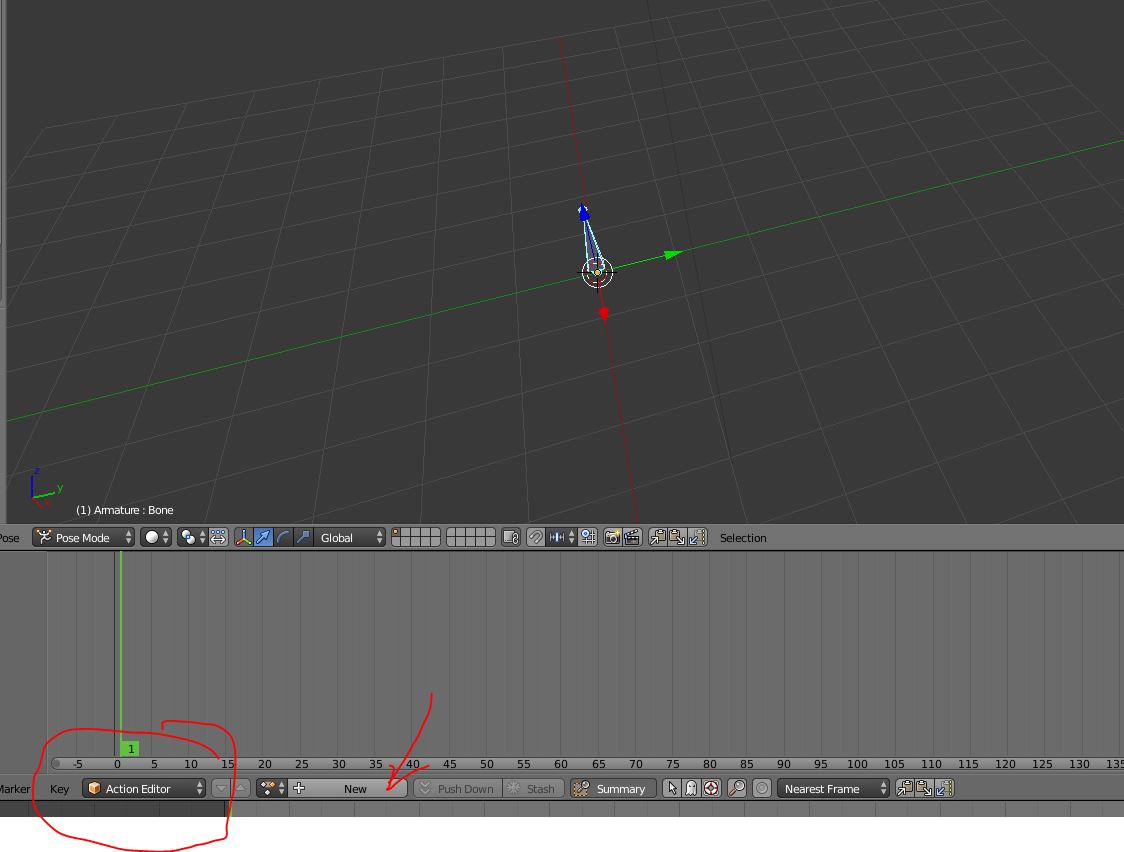Open the Global transform orientation dropdown

(350, 538)
